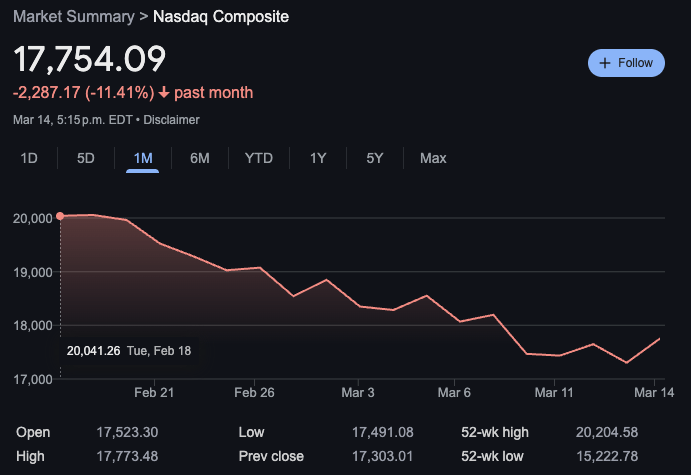
Task: Switch to the Max range tab
Action: point(433,158)
